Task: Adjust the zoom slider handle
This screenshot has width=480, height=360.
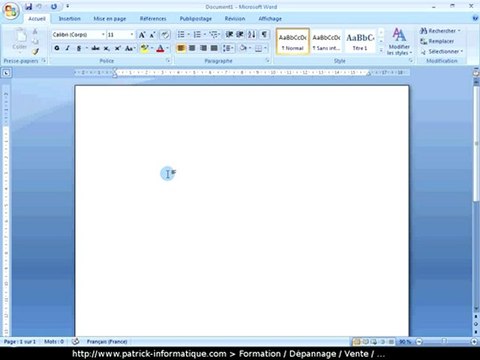Action: pos(444,341)
